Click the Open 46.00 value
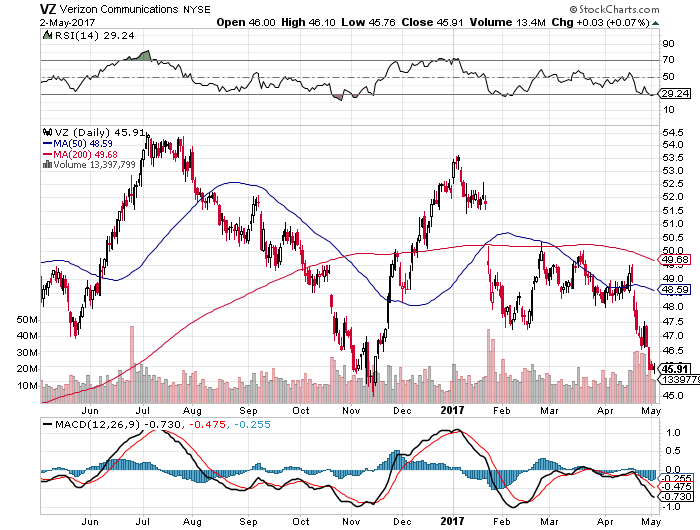This screenshot has width=700, height=530. pyautogui.click(x=246, y=22)
